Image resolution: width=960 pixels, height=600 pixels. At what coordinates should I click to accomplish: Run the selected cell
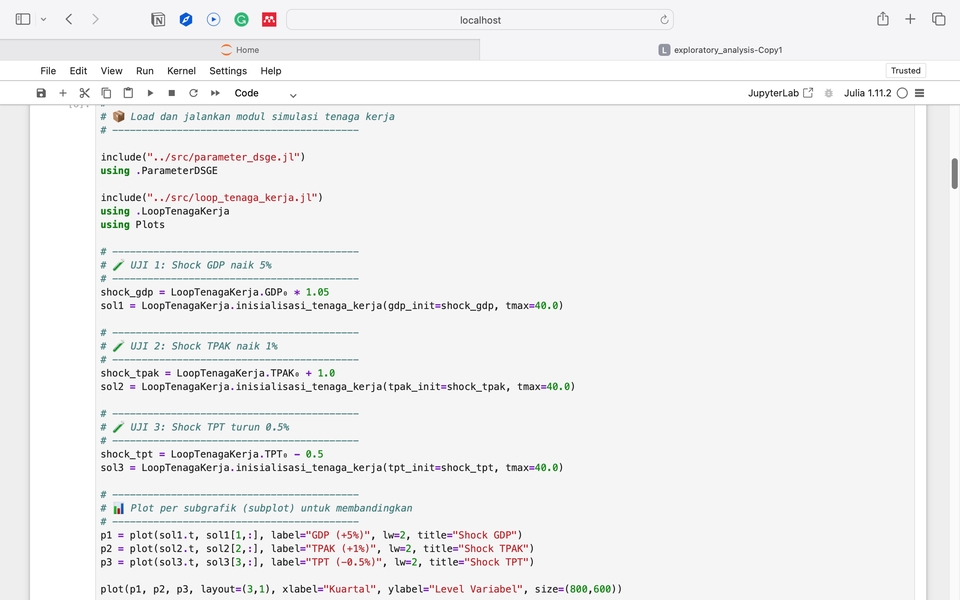click(150, 93)
